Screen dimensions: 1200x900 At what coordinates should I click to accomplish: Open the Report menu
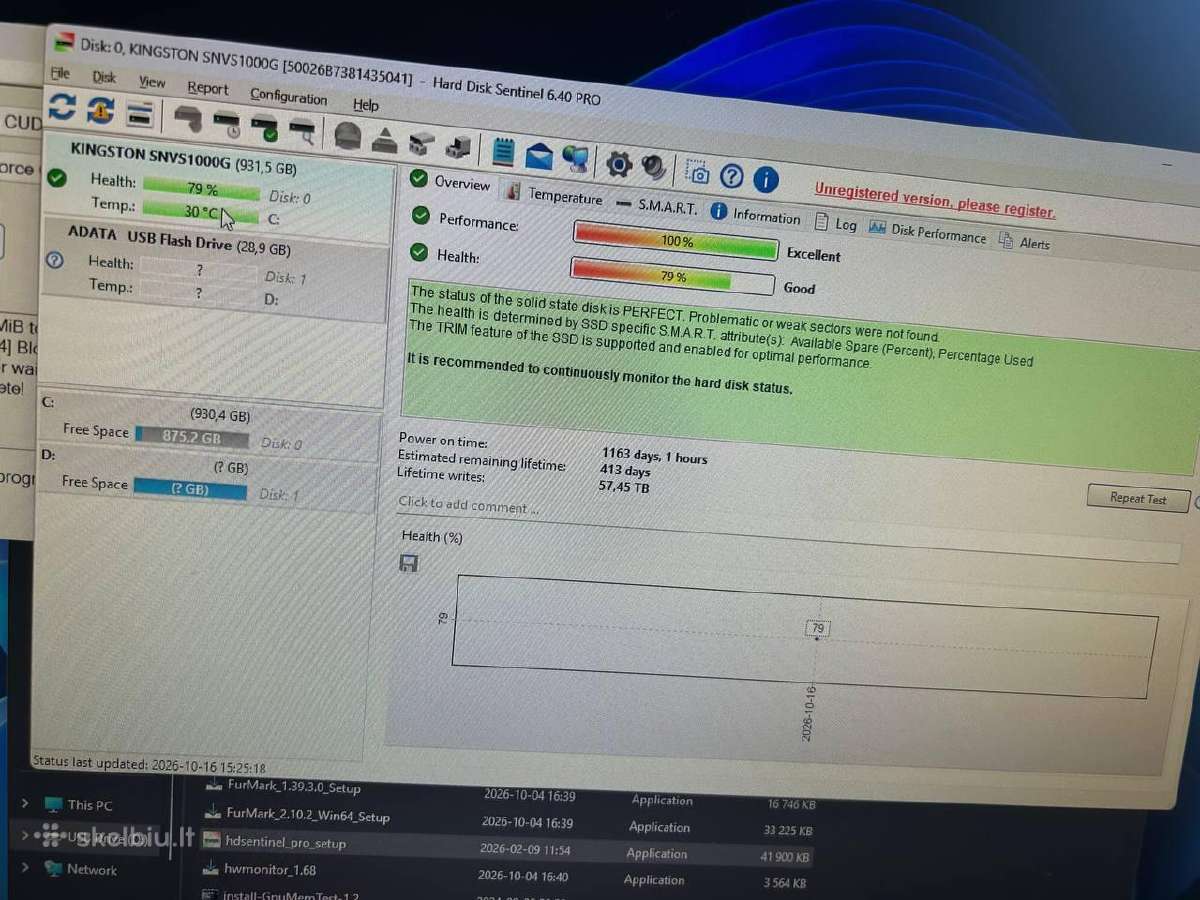207,88
